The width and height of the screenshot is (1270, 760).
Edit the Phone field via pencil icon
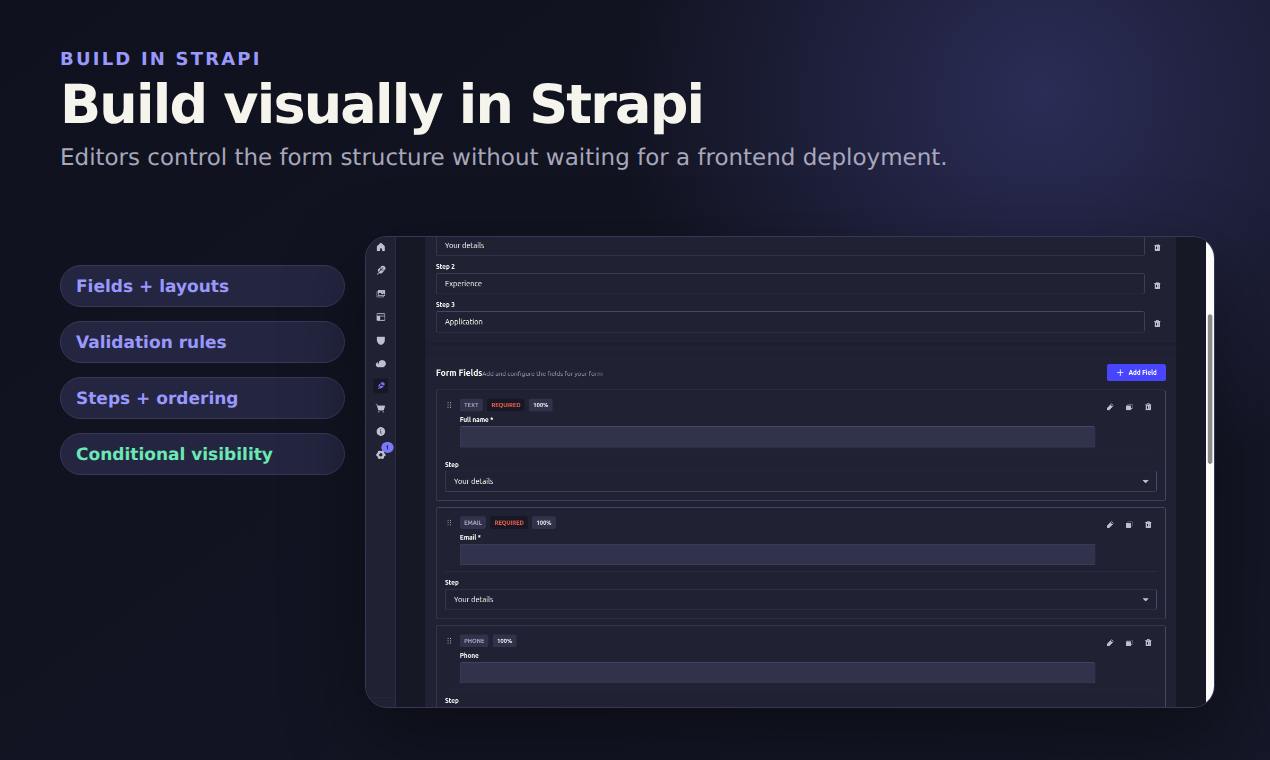click(1110, 642)
